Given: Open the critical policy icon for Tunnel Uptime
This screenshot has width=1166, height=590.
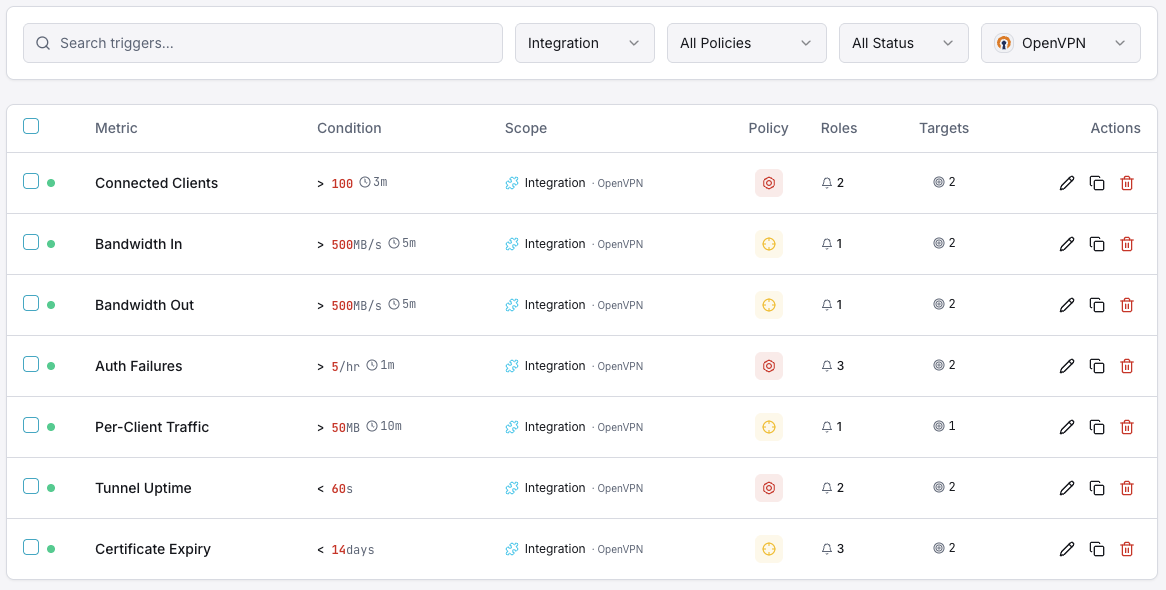Looking at the screenshot, I should [769, 488].
